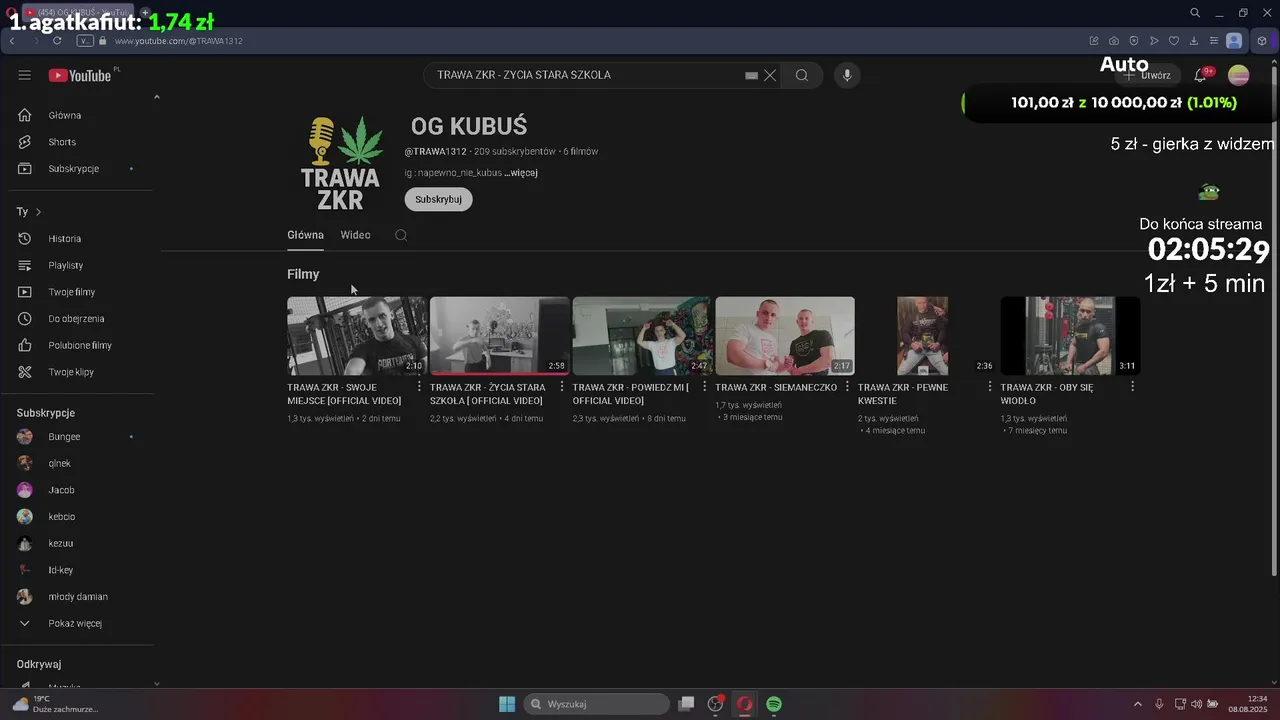1280x720 pixels.
Task: Open the Windows Start menu
Action: click(x=507, y=704)
